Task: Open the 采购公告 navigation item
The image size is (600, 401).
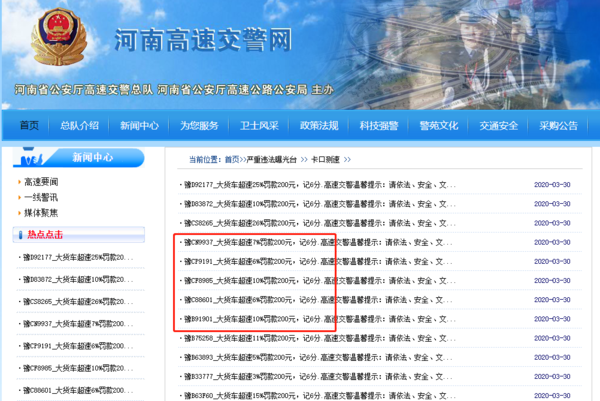Action: point(558,126)
